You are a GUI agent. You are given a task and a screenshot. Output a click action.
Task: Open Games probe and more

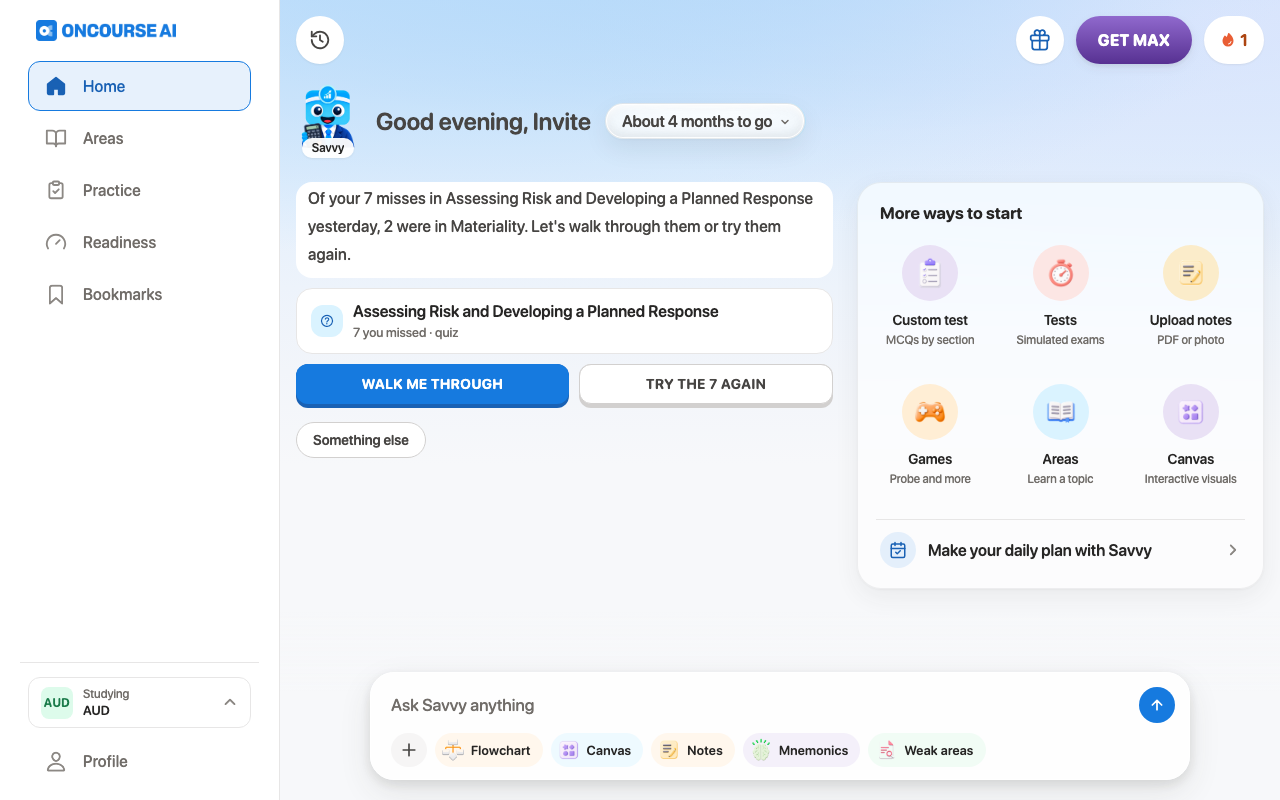coord(930,436)
